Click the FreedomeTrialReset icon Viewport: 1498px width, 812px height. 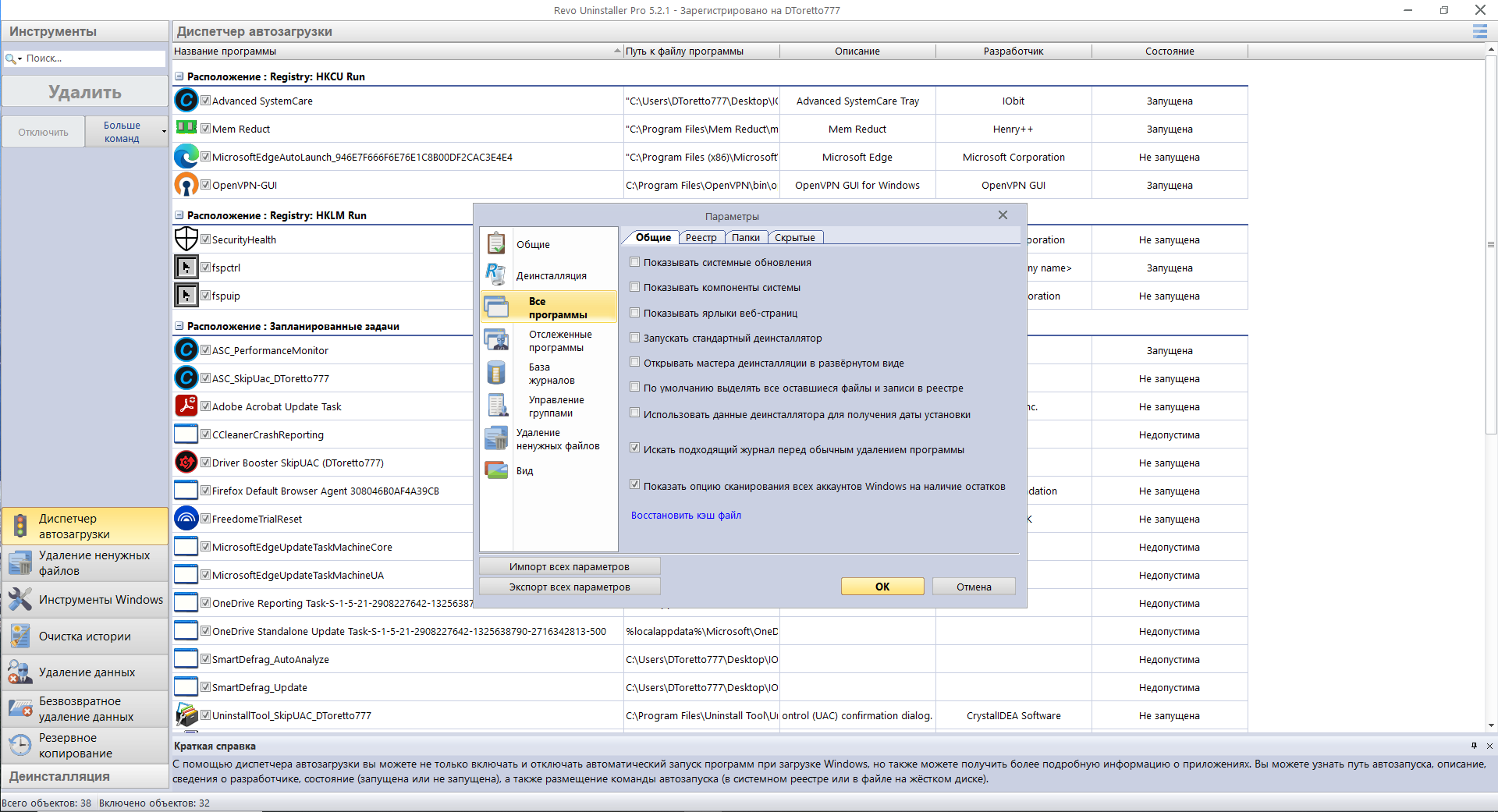tap(186, 519)
